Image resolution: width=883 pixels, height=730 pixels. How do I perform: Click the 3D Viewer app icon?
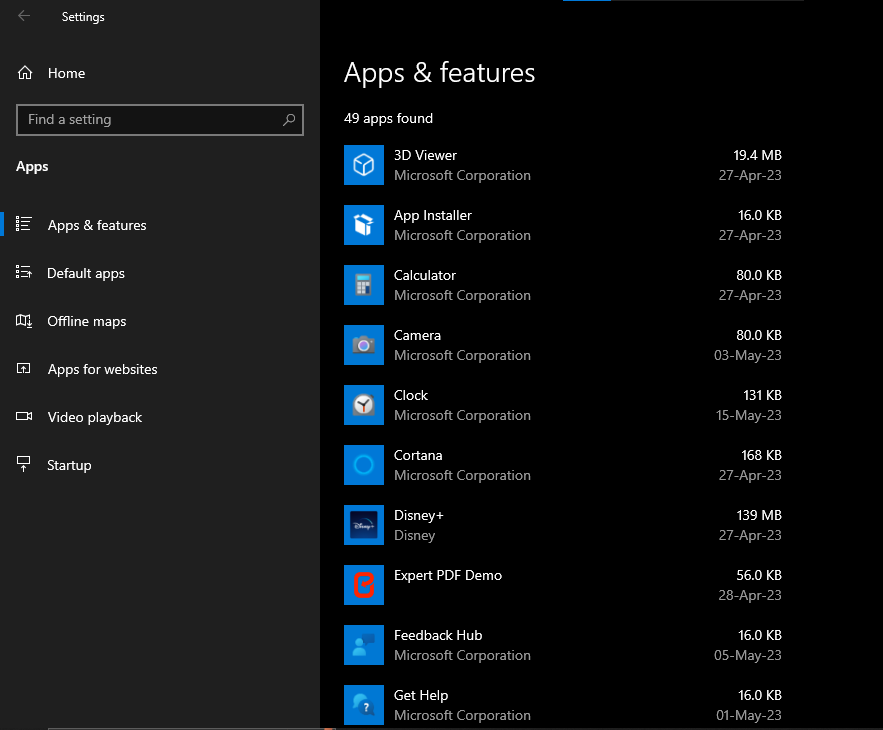coord(364,165)
